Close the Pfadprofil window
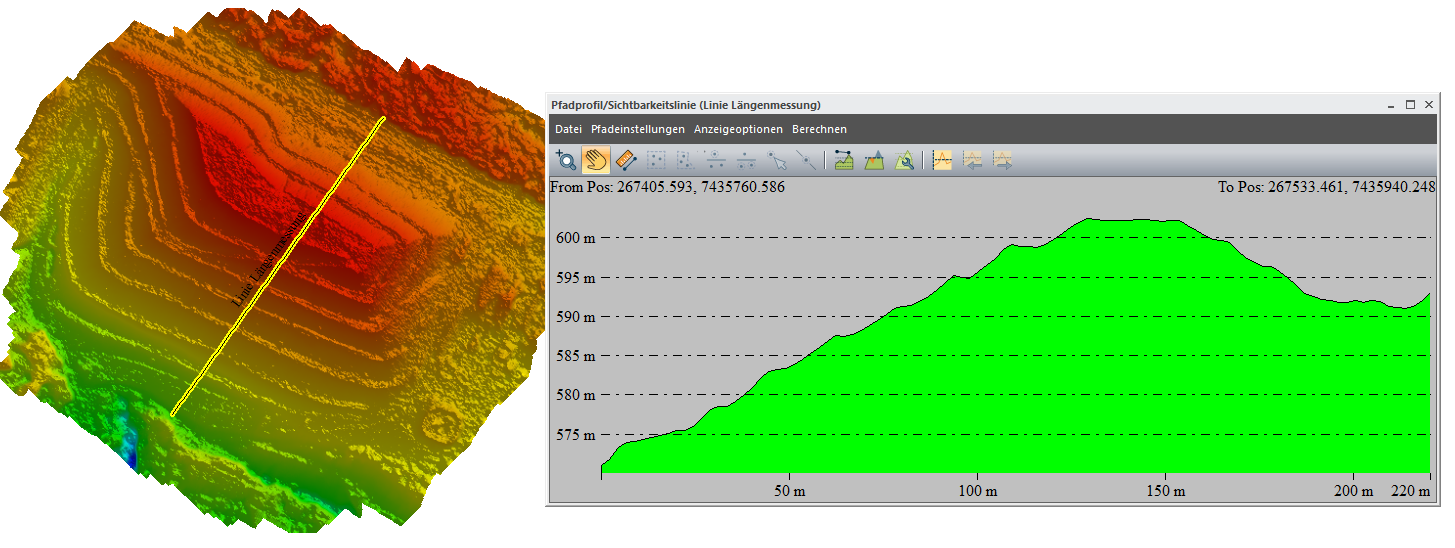 1429,104
